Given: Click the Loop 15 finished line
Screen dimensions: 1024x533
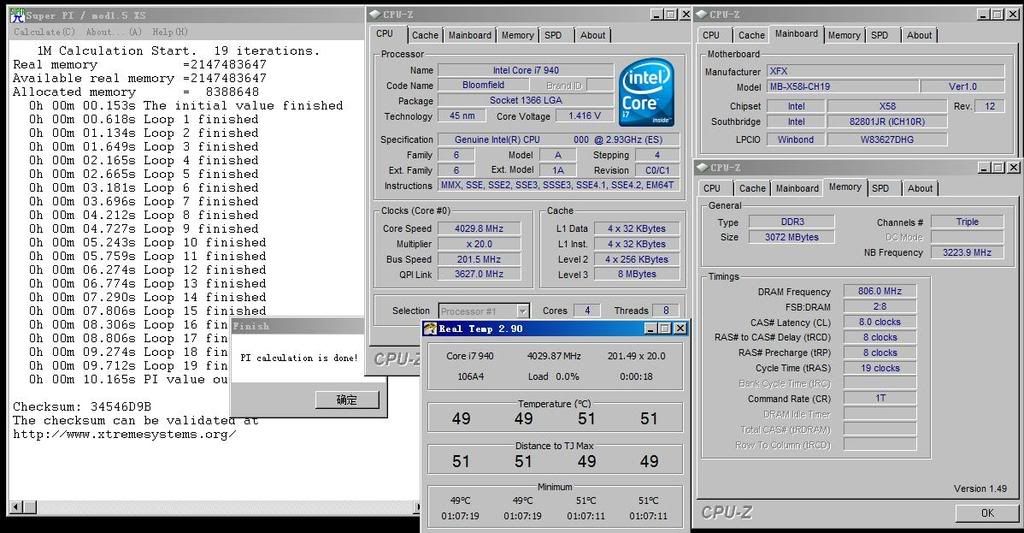Looking at the screenshot, I should 148,311.
